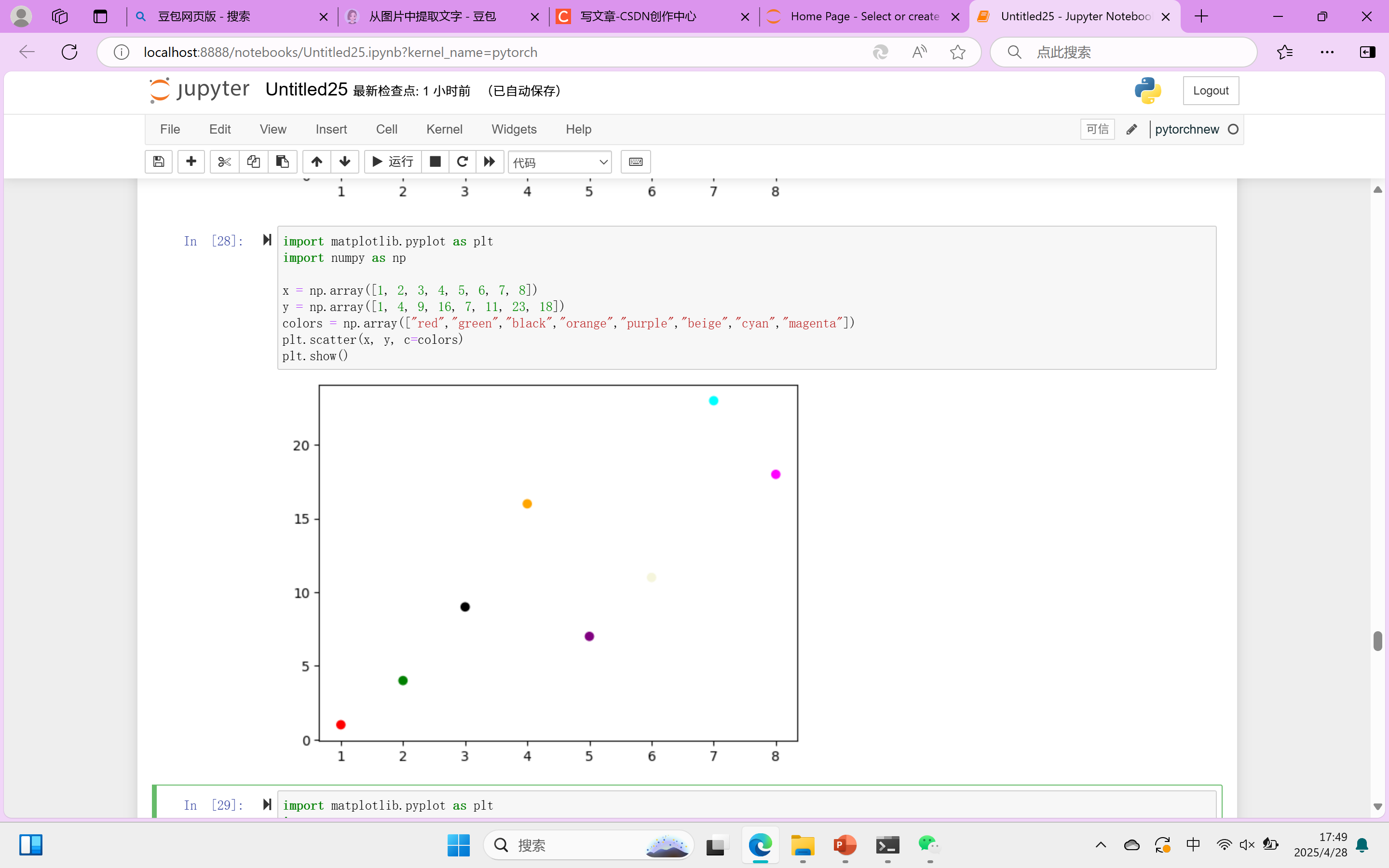Move the cell up with the arrow icon

click(316, 162)
